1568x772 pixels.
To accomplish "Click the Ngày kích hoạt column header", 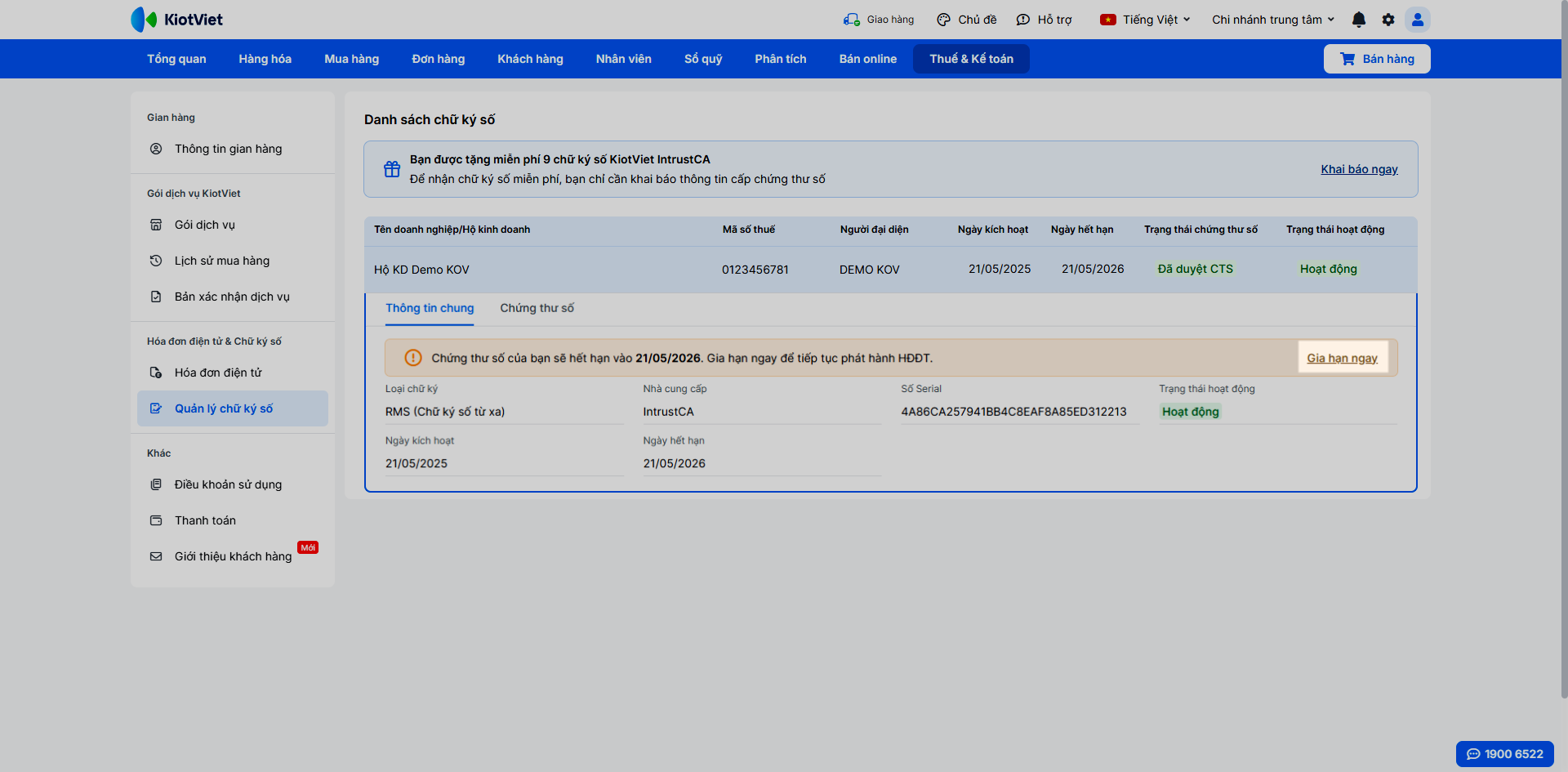I will point(993,230).
